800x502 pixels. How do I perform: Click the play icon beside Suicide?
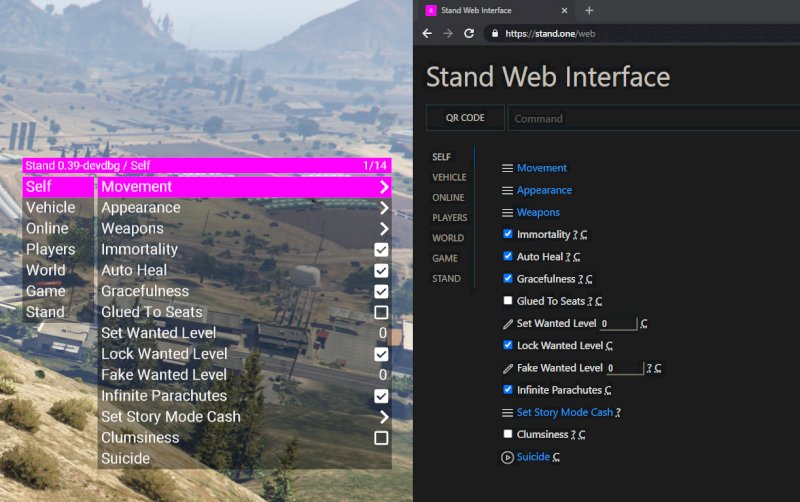pyautogui.click(x=507, y=457)
